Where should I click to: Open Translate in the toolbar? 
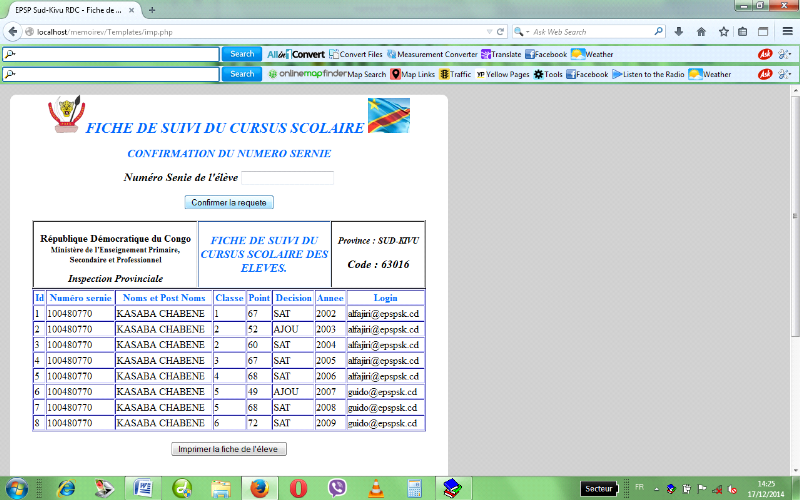click(x=501, y=54)
